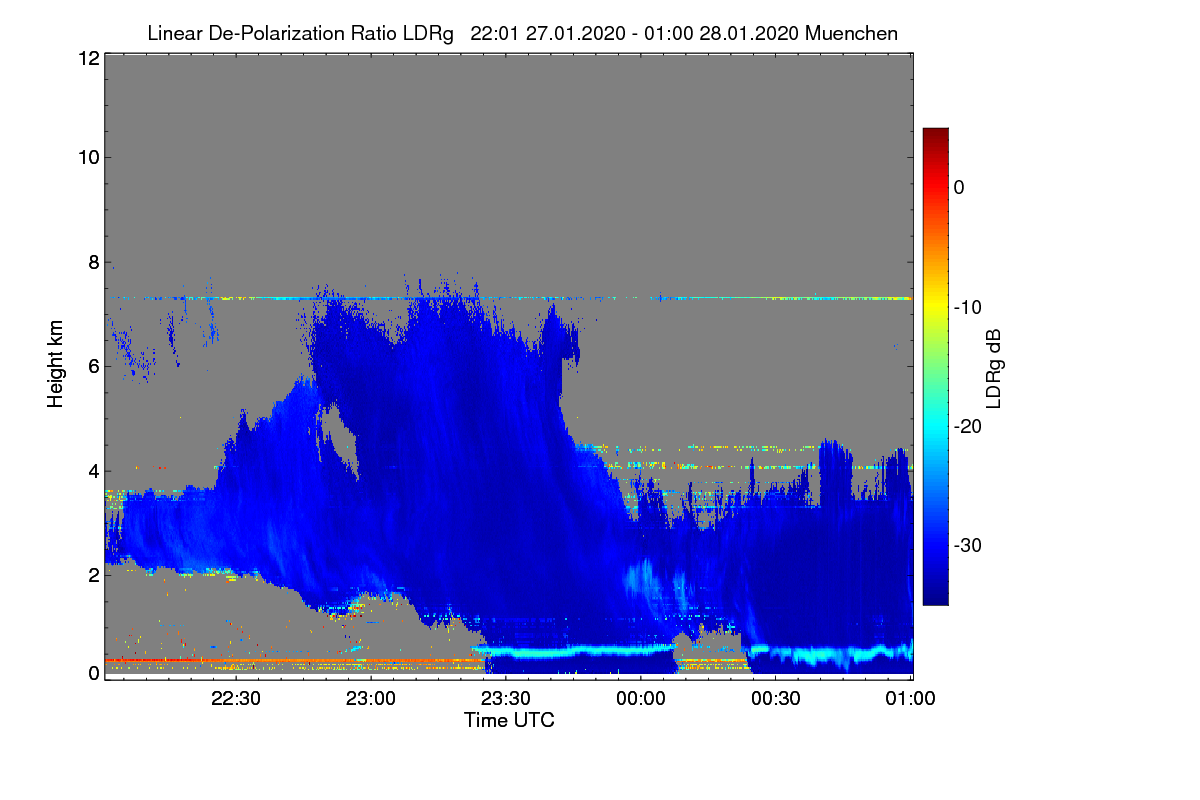
Task: Click the dark blue bottom of the colorbar
Action: coord(935,597)
